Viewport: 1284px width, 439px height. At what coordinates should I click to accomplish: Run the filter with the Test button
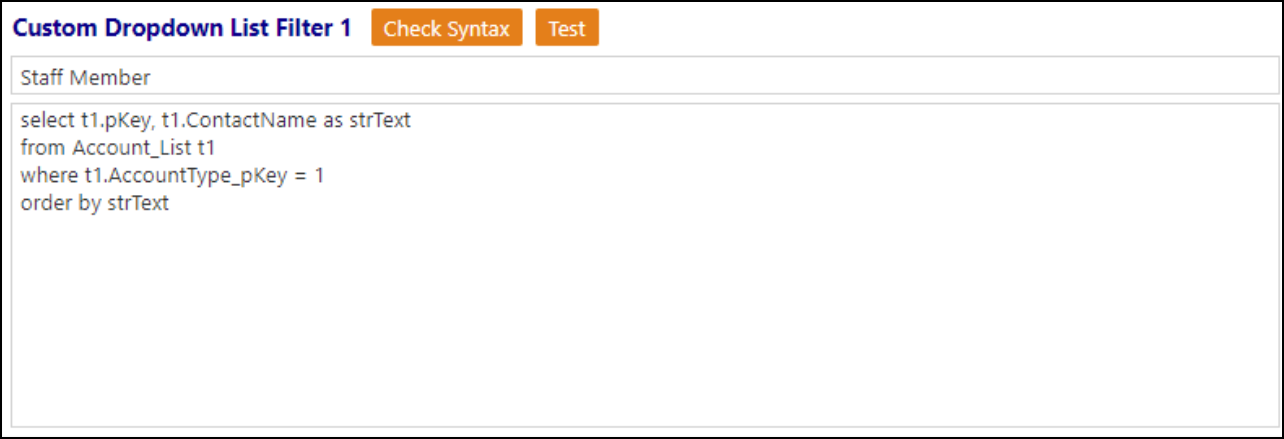pyautogui.click(x=567, y=29)
